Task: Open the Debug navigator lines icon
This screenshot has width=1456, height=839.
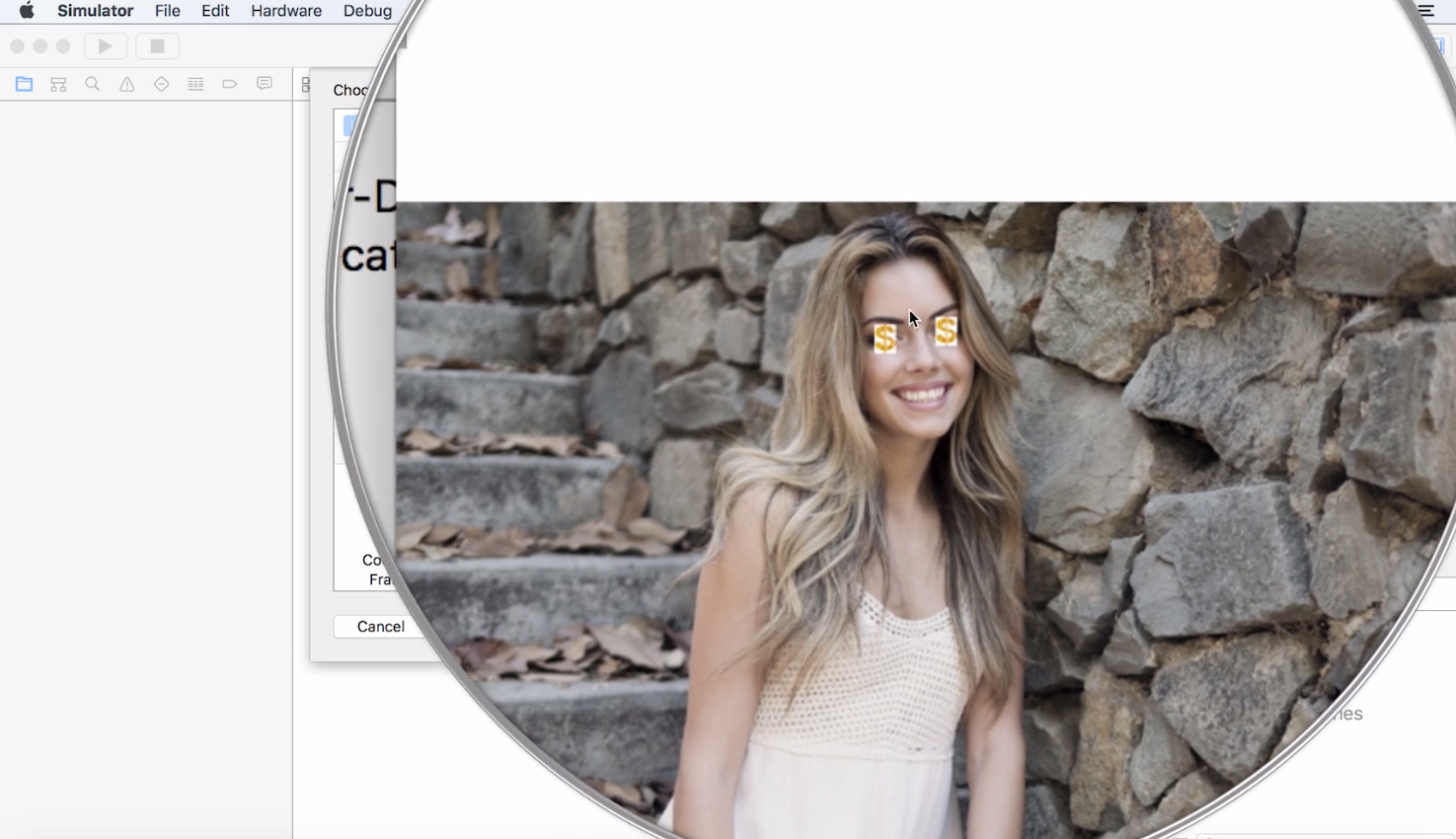Action: point(195,85)
